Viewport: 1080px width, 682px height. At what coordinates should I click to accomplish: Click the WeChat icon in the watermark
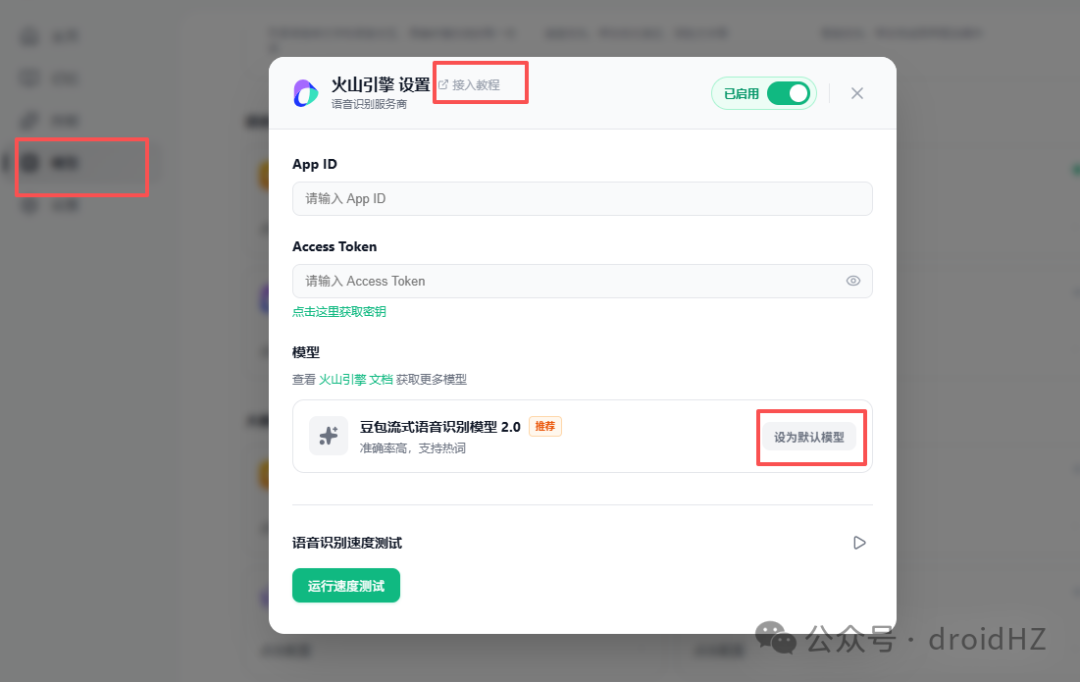tap(776, 637)
